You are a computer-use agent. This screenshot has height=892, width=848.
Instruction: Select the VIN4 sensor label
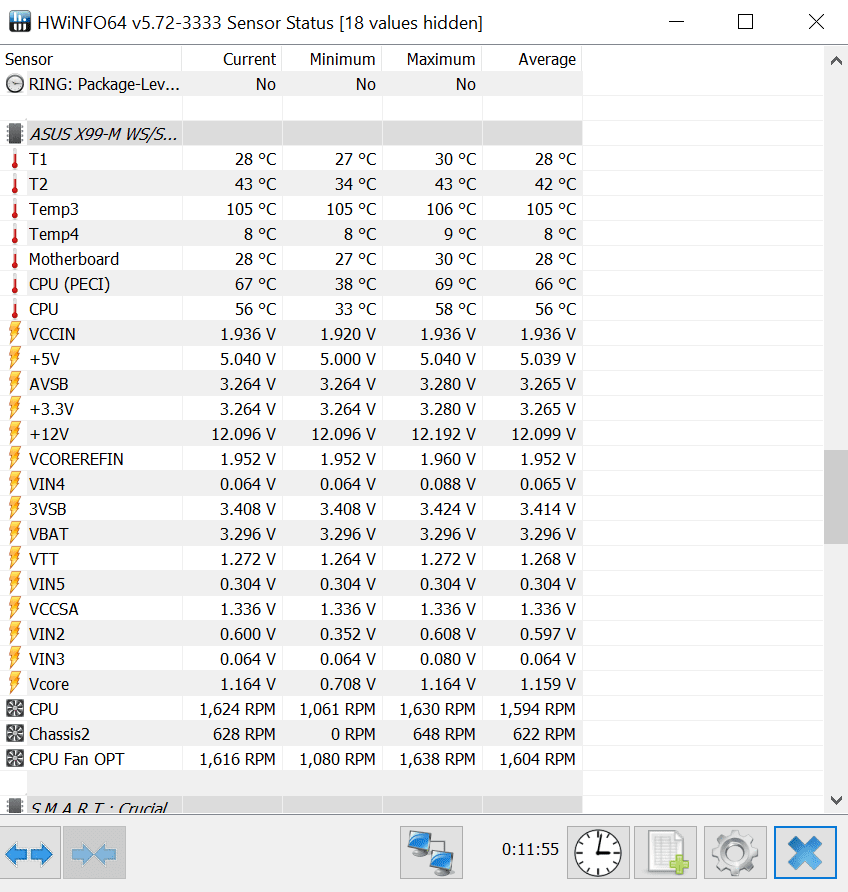pyautogui.click(x=47, y=484)
